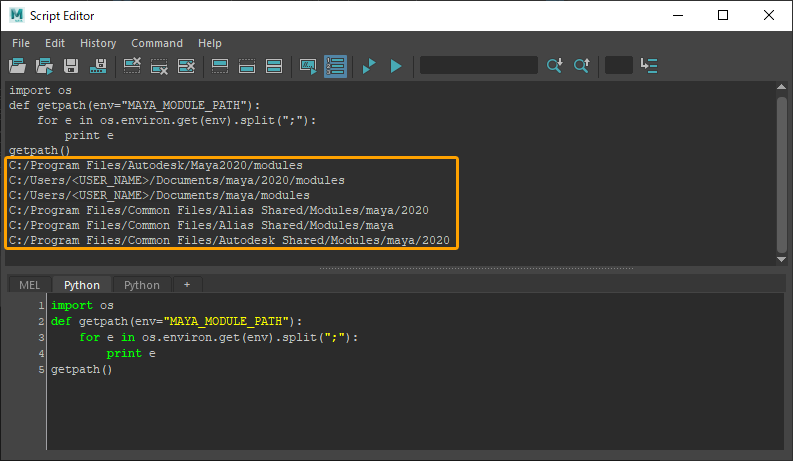This screenshot has height=461, width=793.
Task: Toggle the Show Input pane view
Action: click(247, 66)
